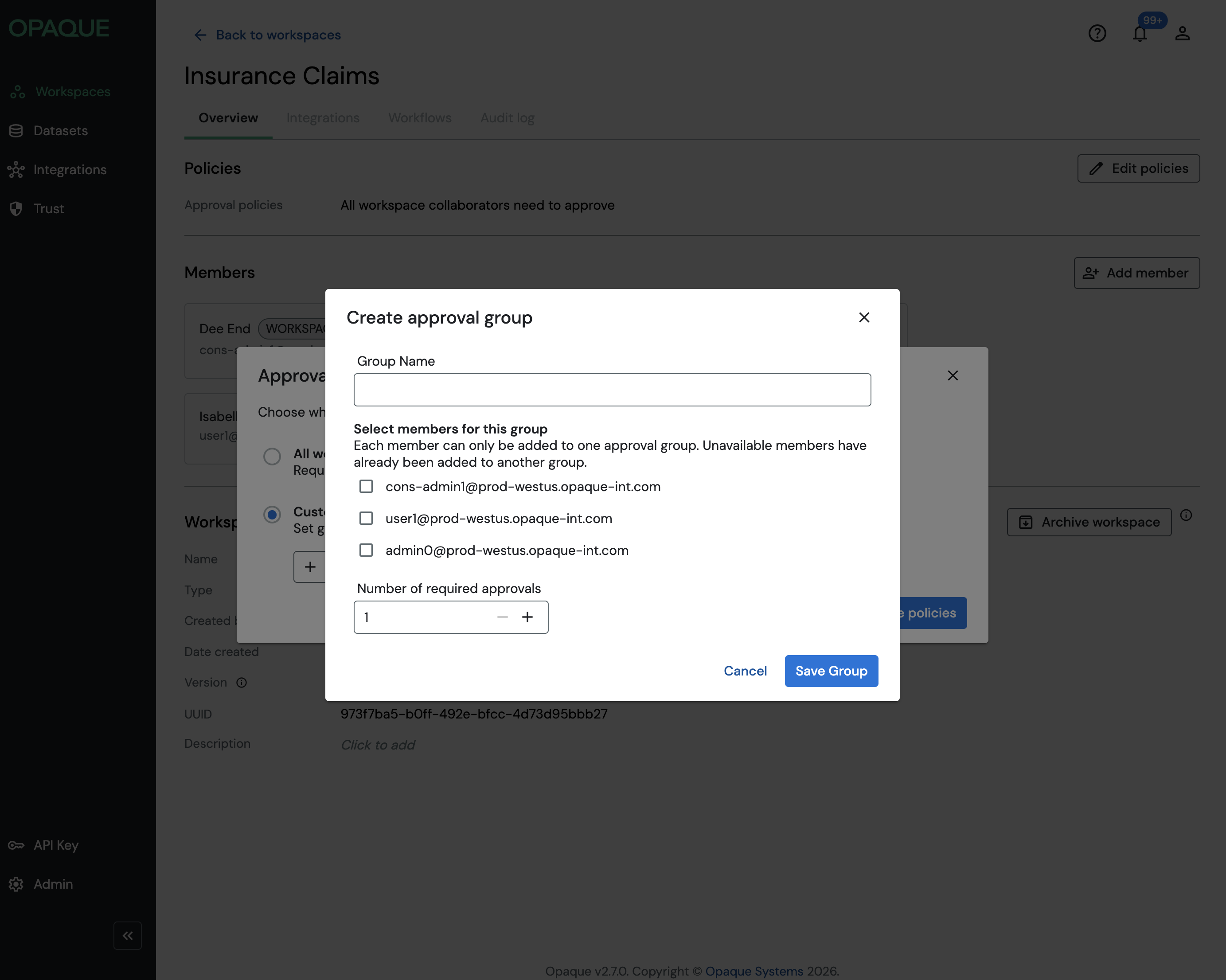1226x980 pixels.
Task: Open the notifications bell
Action: [1140, 34]
